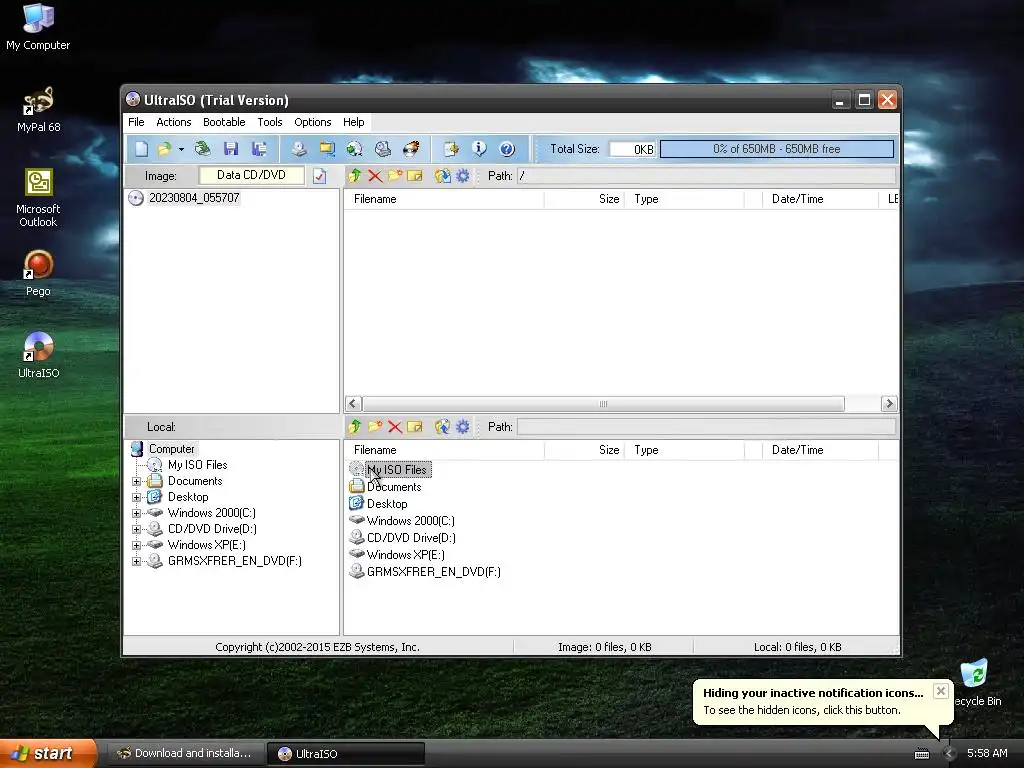Expand CD/DVD Drive(D:) in local tree
The height and width of the screenshot is (768, 1024).
click(136, 529)
